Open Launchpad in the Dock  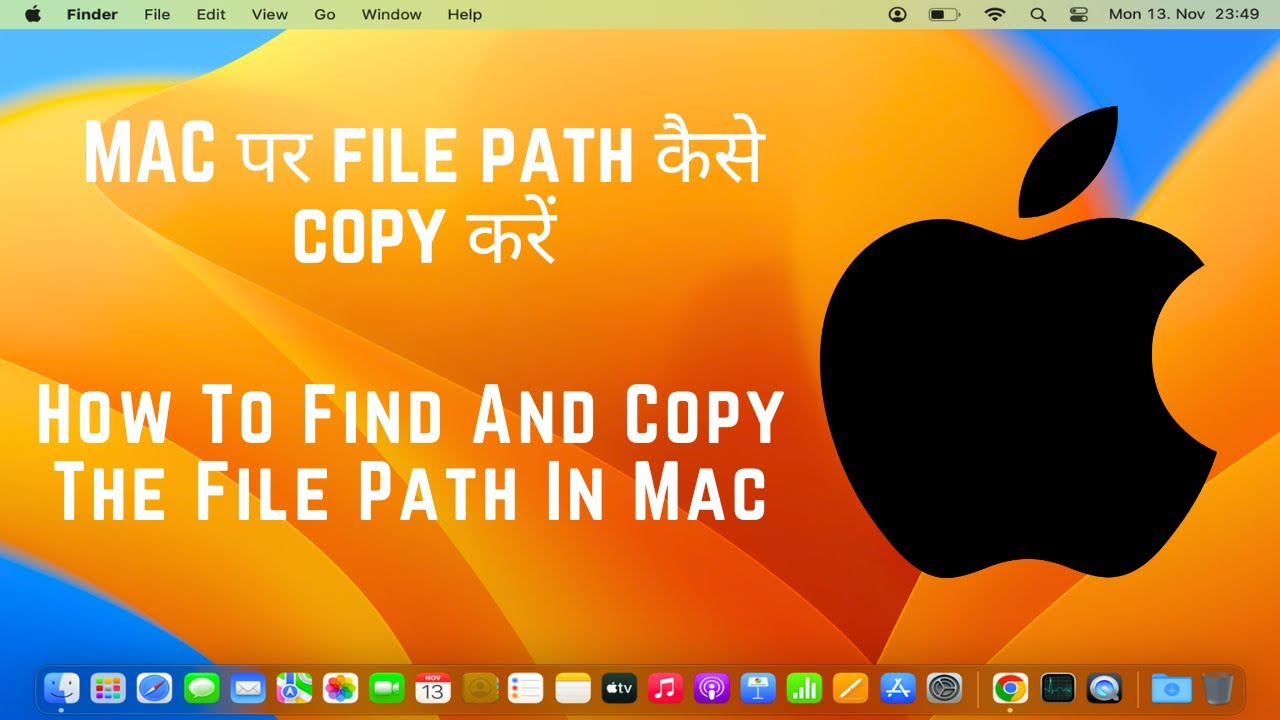pyautogui.click(x=108, y=688)
